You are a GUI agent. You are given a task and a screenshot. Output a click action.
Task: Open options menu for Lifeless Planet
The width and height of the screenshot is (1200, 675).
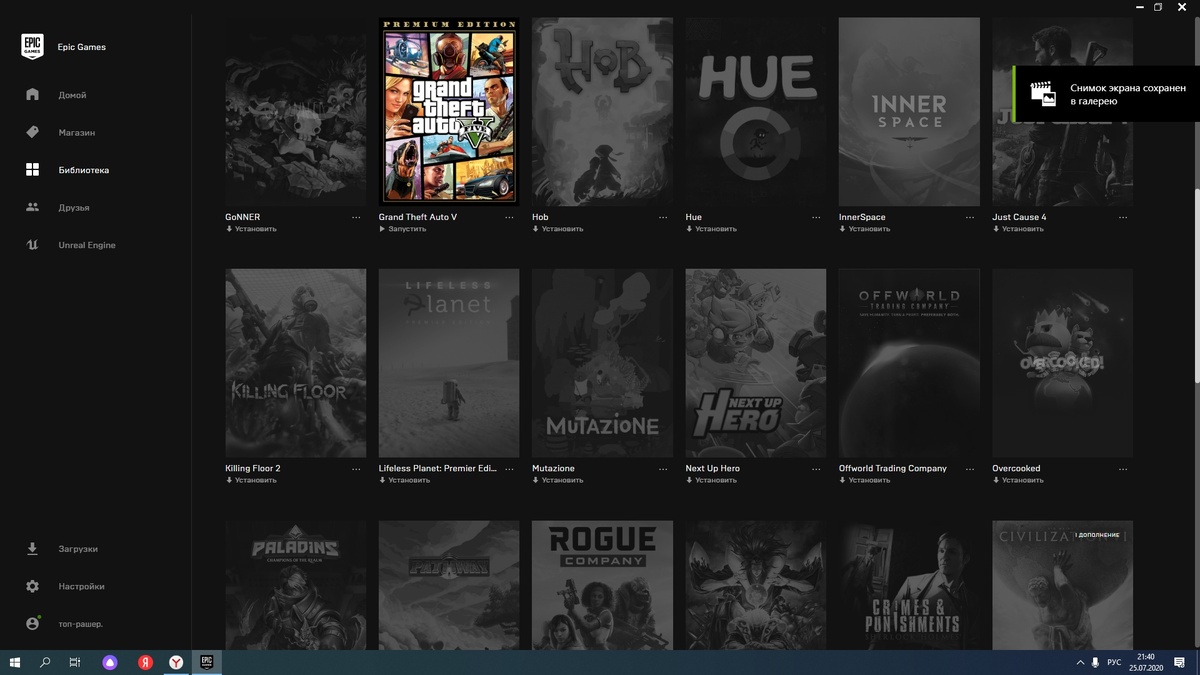tap(509, 468)
